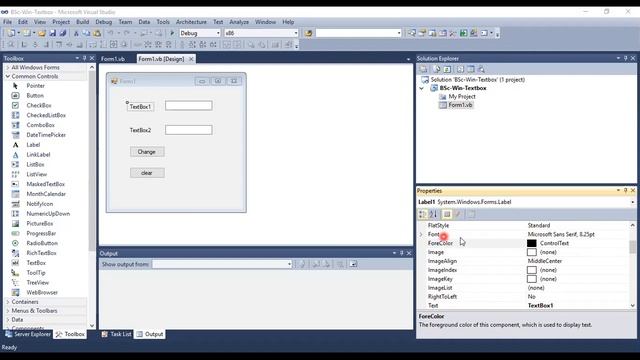The image size is (640, 360).
Task: Toggle Alphabetical sorting in Properties panel
Action: point(433,214)
